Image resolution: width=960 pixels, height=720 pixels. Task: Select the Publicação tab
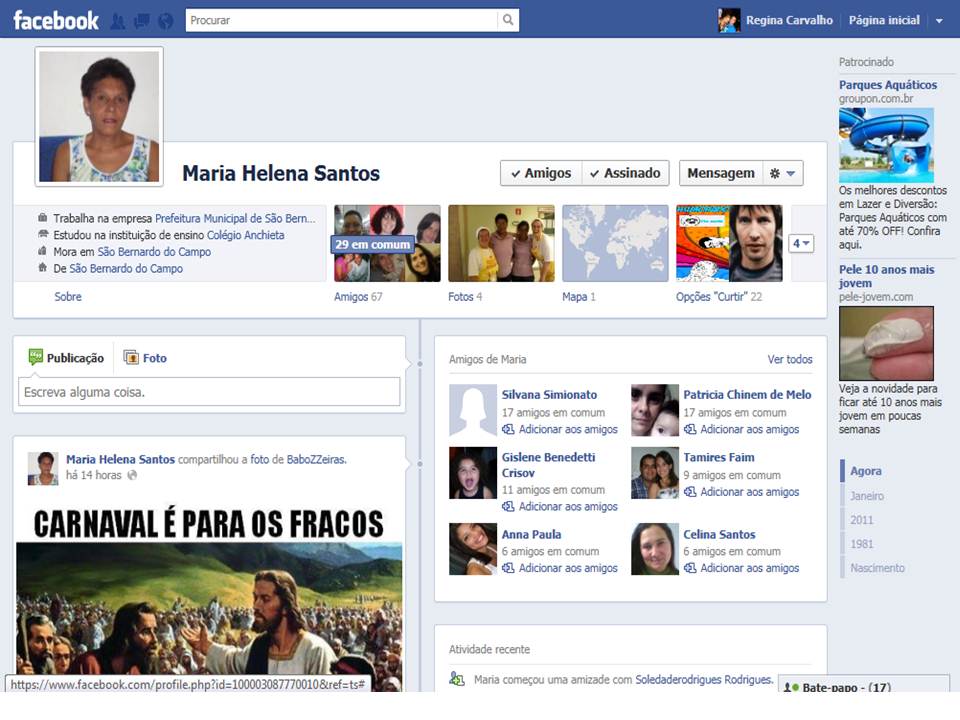[x=66, y=358]
